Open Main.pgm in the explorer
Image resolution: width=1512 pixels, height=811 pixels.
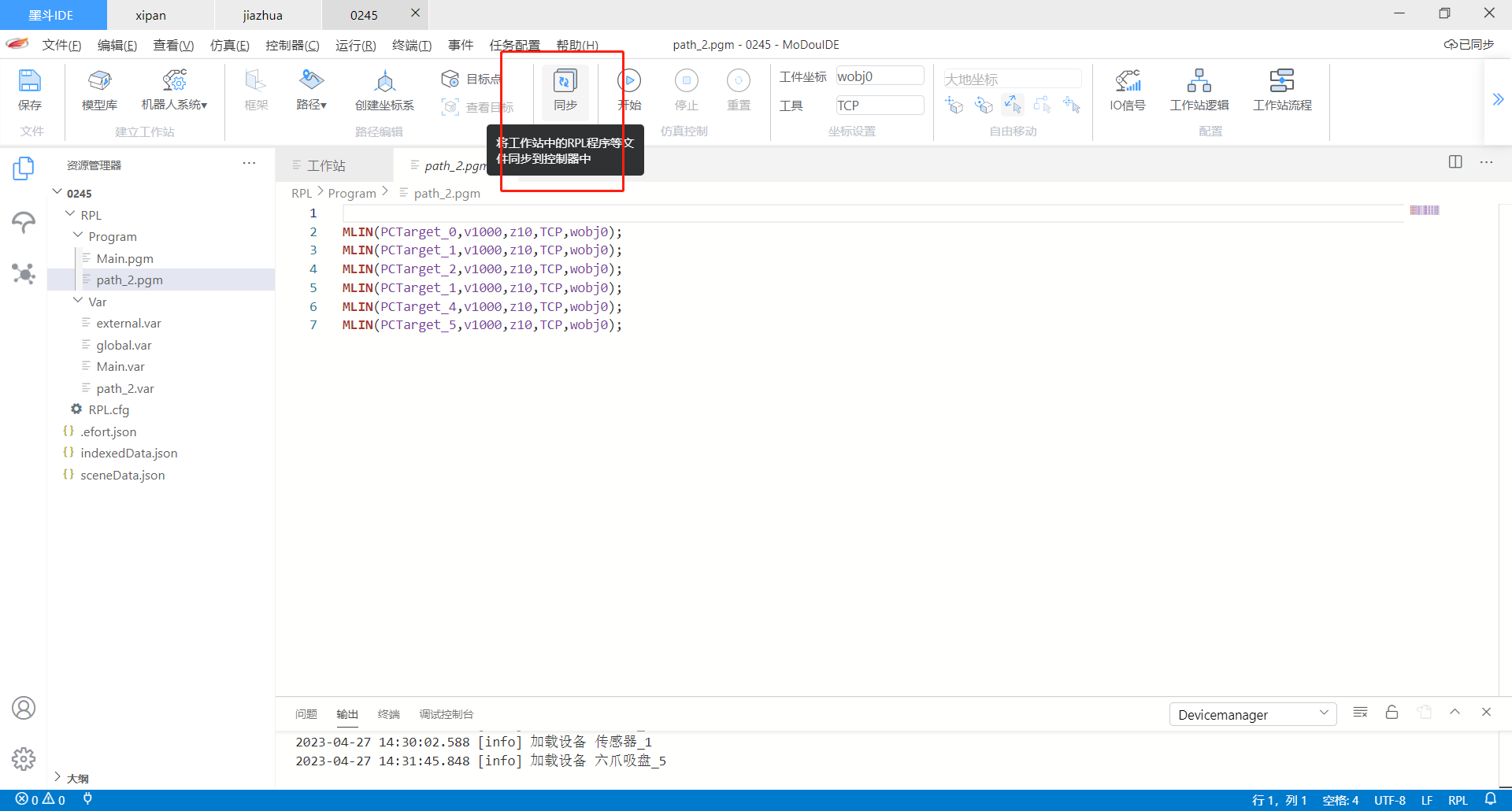point(124,258)
